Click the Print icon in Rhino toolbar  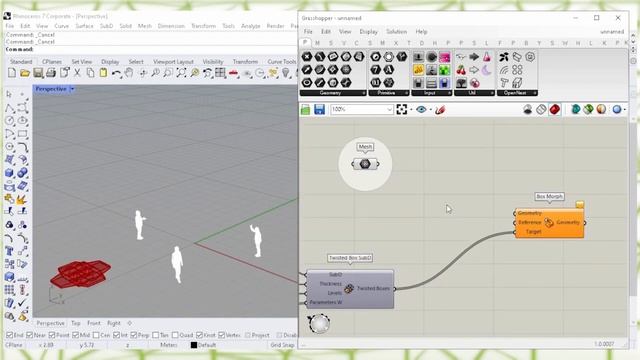51,73
